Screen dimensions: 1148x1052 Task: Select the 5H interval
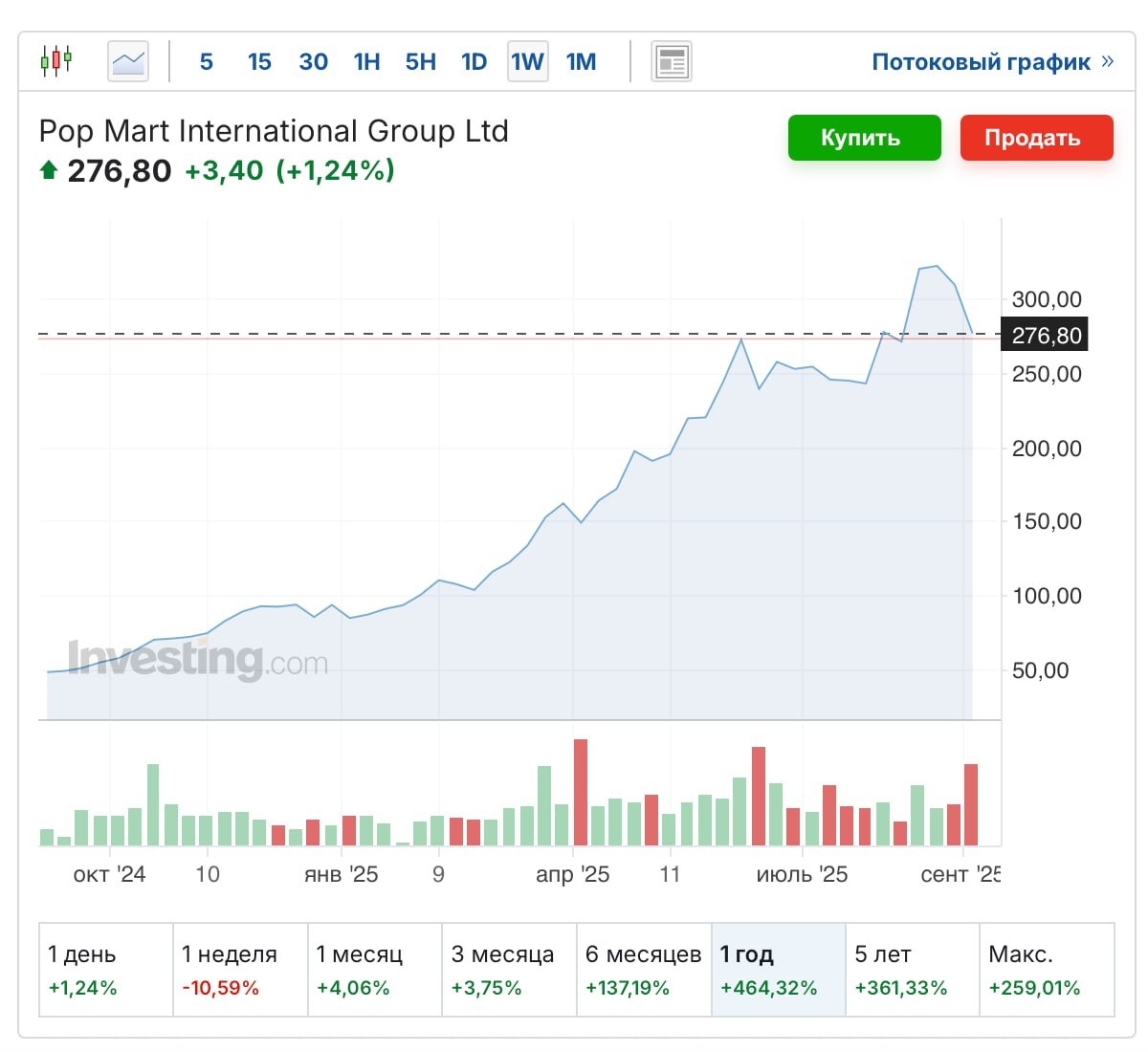[x=420, y=62]
